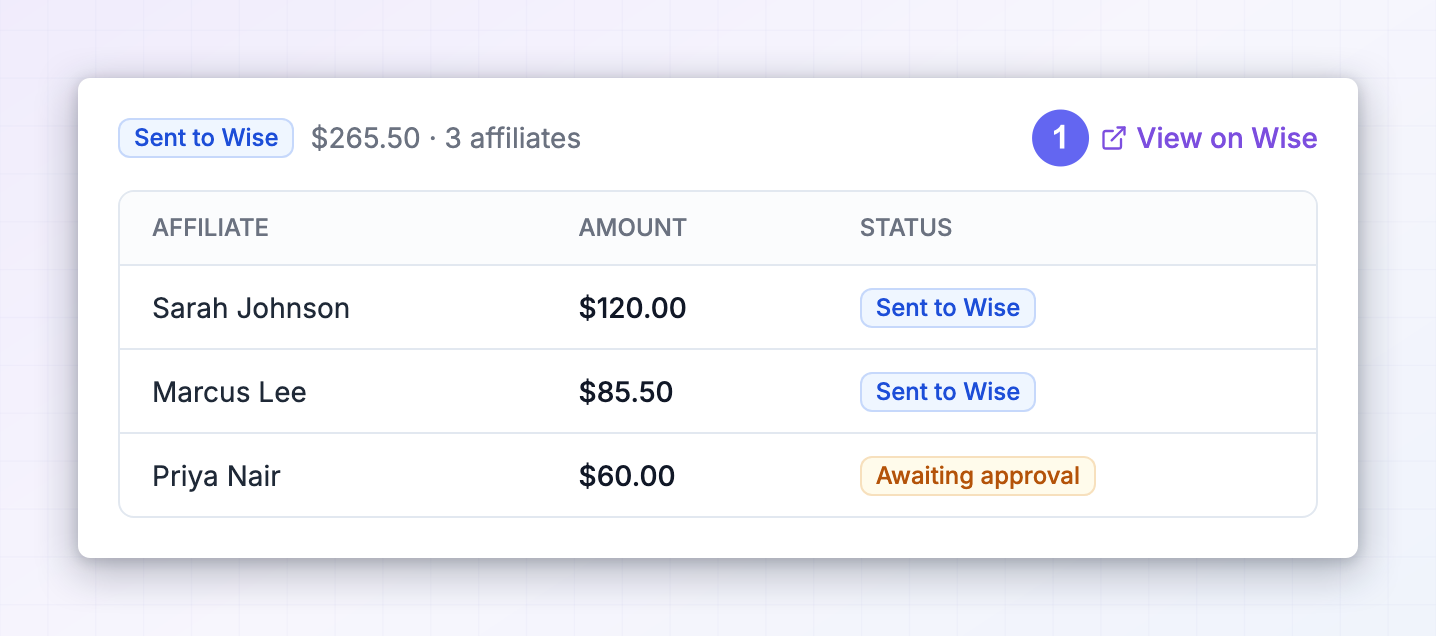
Task: Open the View on Wise link
Action: point(1209,138)
